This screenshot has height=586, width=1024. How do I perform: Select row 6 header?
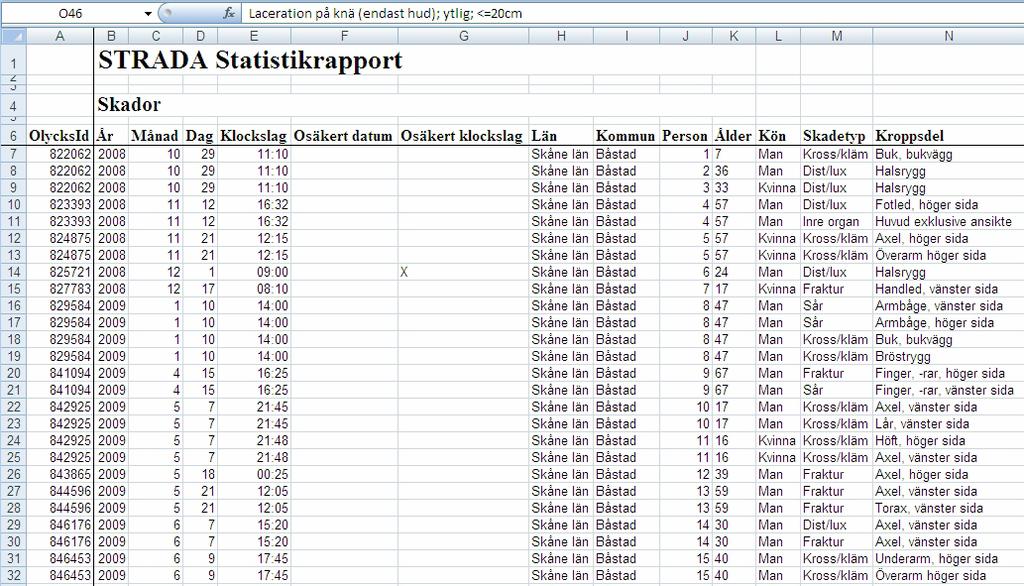coord(14,137)
